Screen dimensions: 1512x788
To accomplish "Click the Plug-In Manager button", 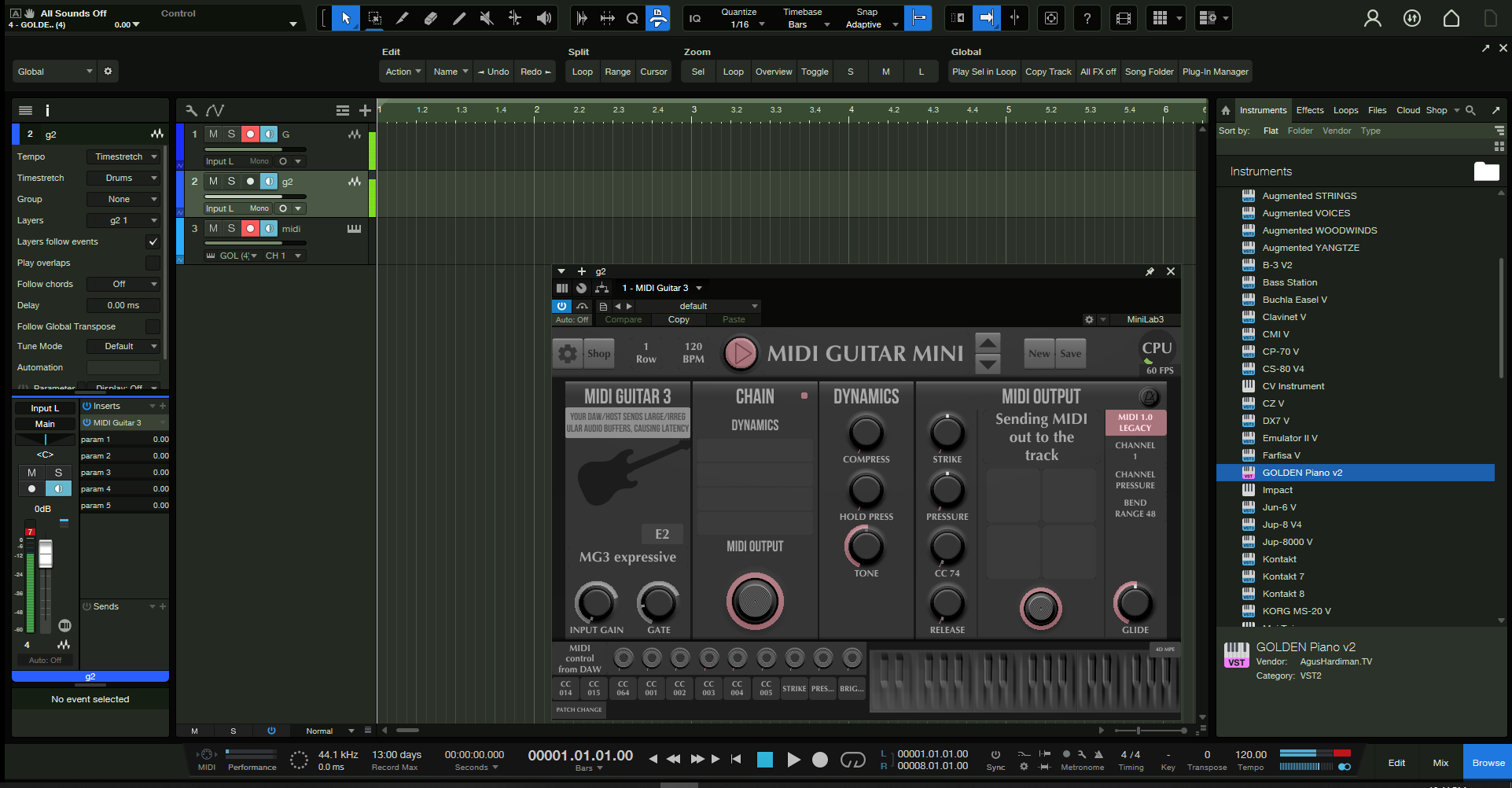I will [1215, 72].
